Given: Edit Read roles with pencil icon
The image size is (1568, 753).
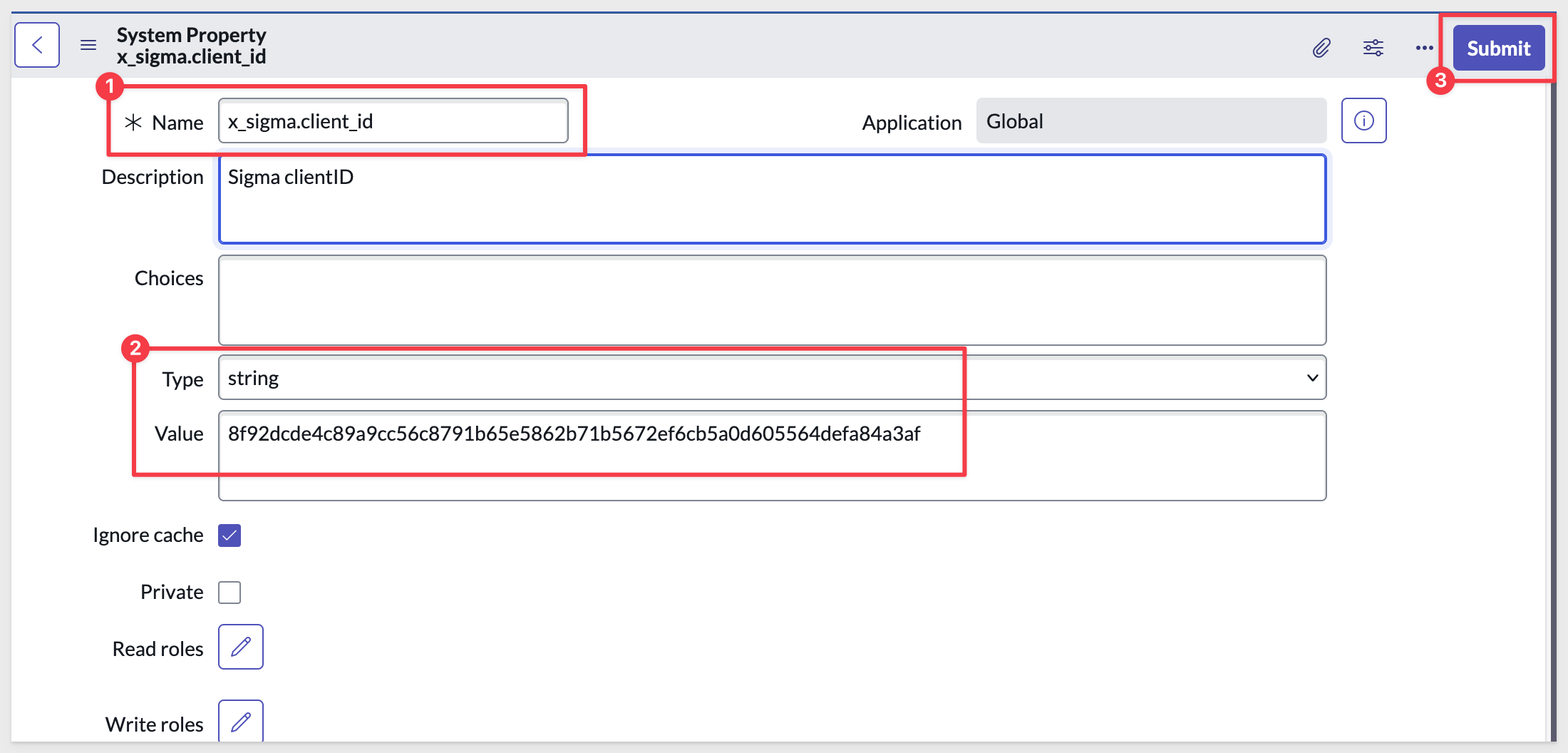Looking at the screenshot, I should 241,647.
